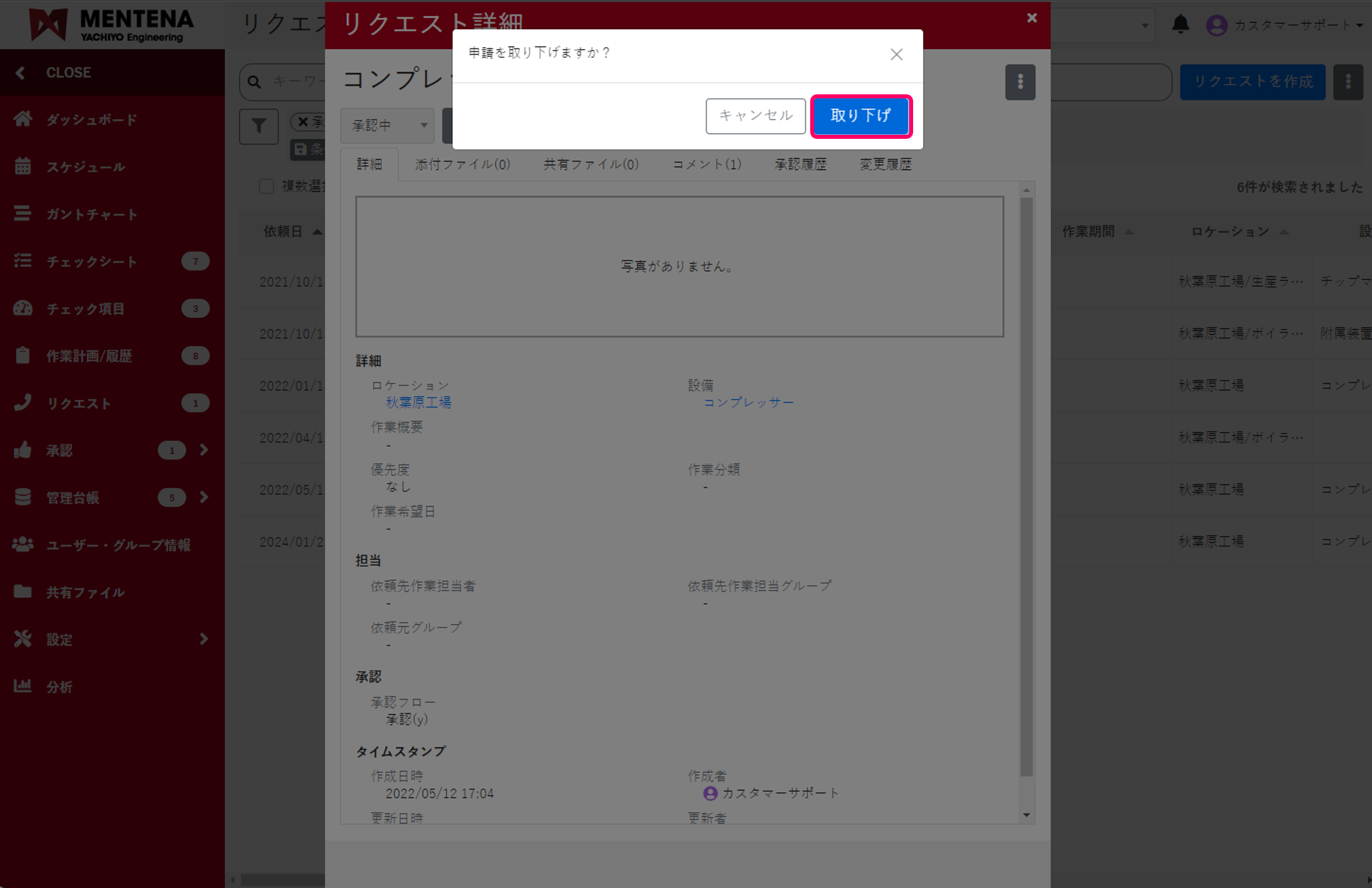Expand the 設定 sidebar submenu
The width and height of the screenshot is (1372, 888).
point(203,639)
